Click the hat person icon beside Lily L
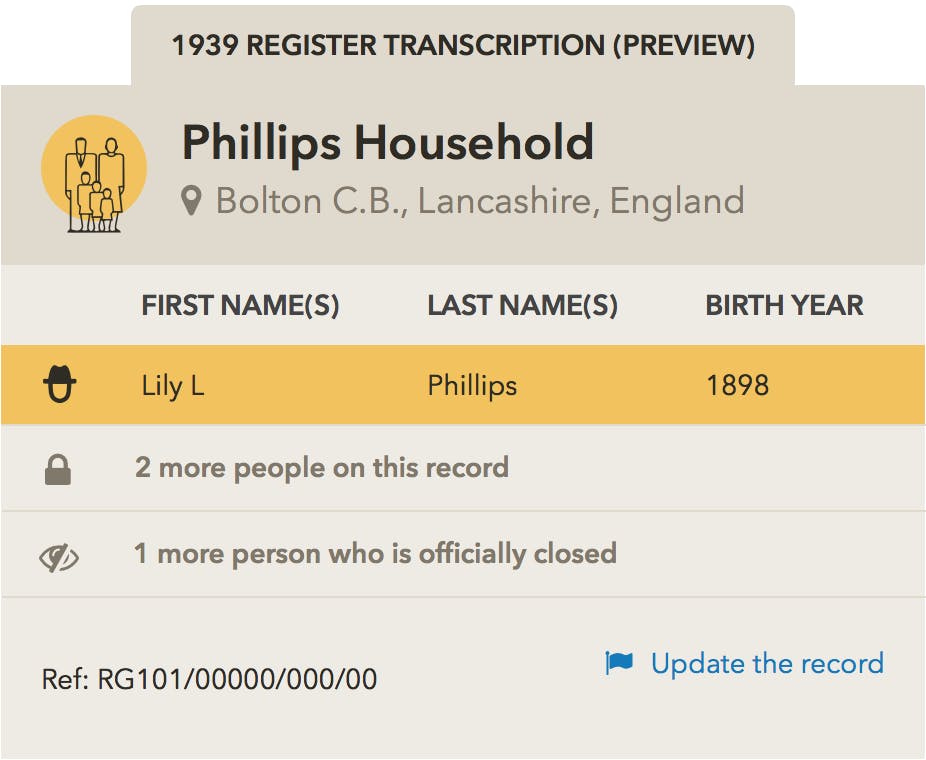 point(60,384)
